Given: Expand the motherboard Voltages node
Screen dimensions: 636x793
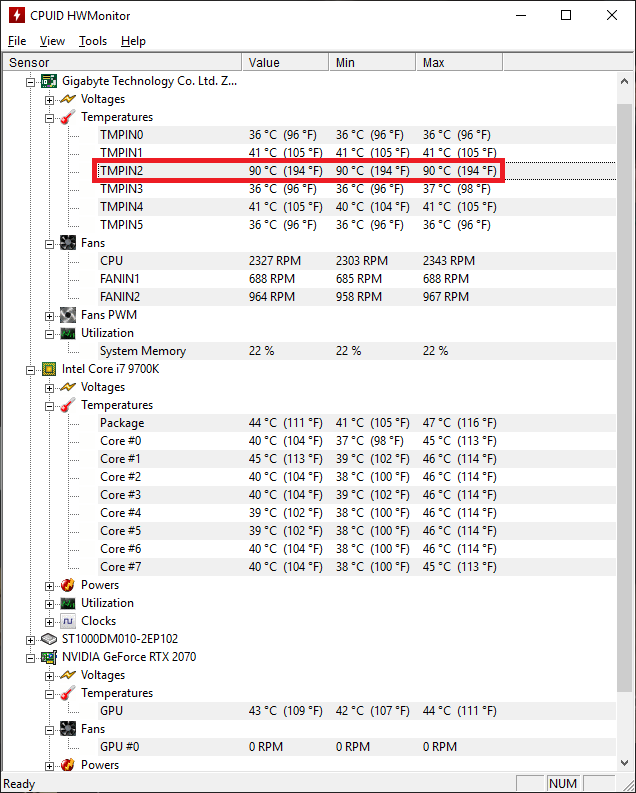Looking at the screenshot, I should point(49,100).
